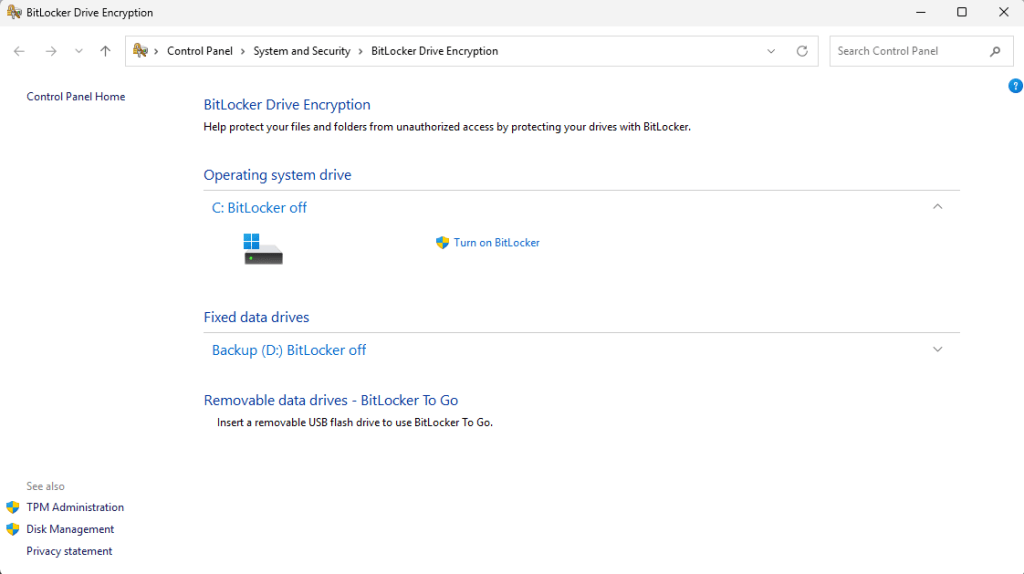1024x574 pixels.
Task: Click the shield icon next to Disk Management
Action: [x=13, y=529]
